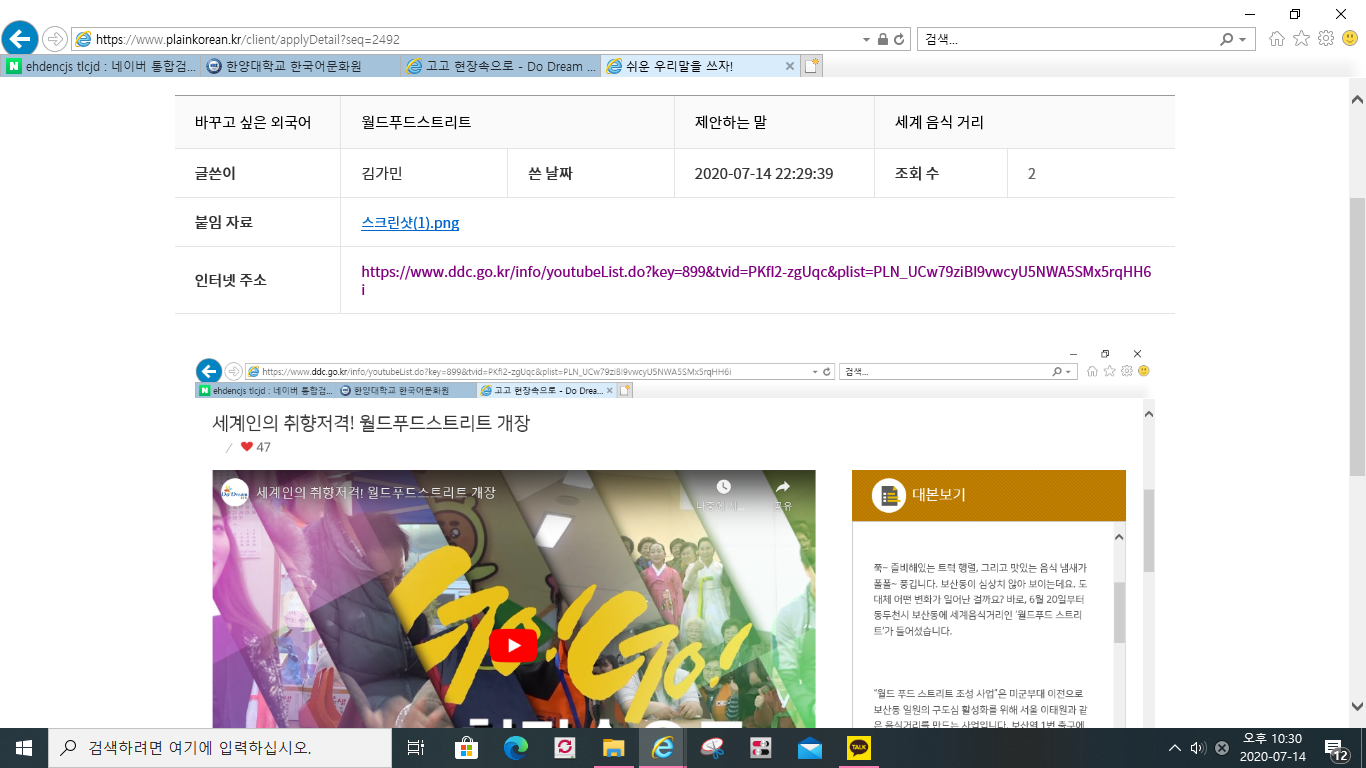The width and height of the screenshot is (1366, 768).
Task: Open browser Tools via the gear icon
Action: (1326, 39)
